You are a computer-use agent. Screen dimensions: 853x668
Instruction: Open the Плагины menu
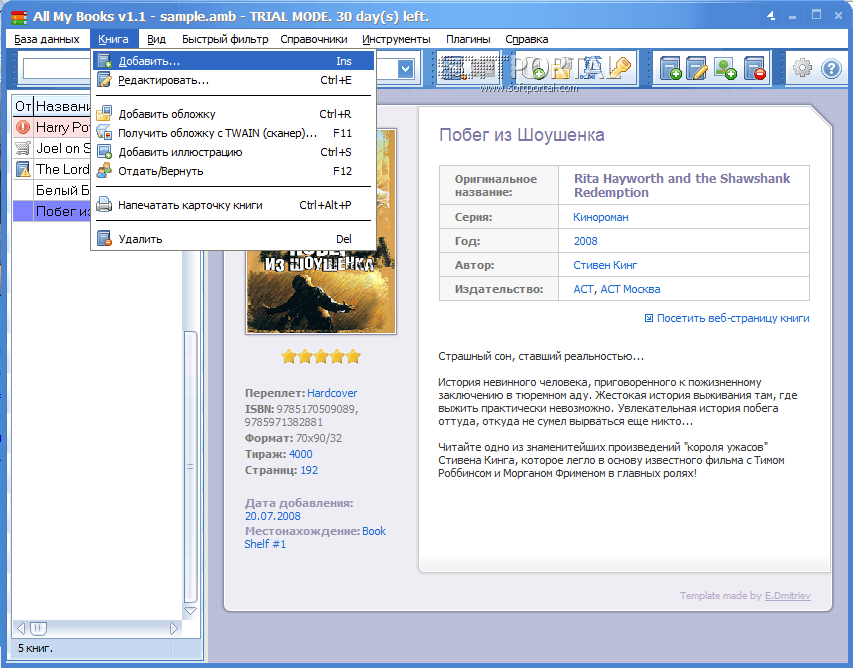tap(468, 39)
